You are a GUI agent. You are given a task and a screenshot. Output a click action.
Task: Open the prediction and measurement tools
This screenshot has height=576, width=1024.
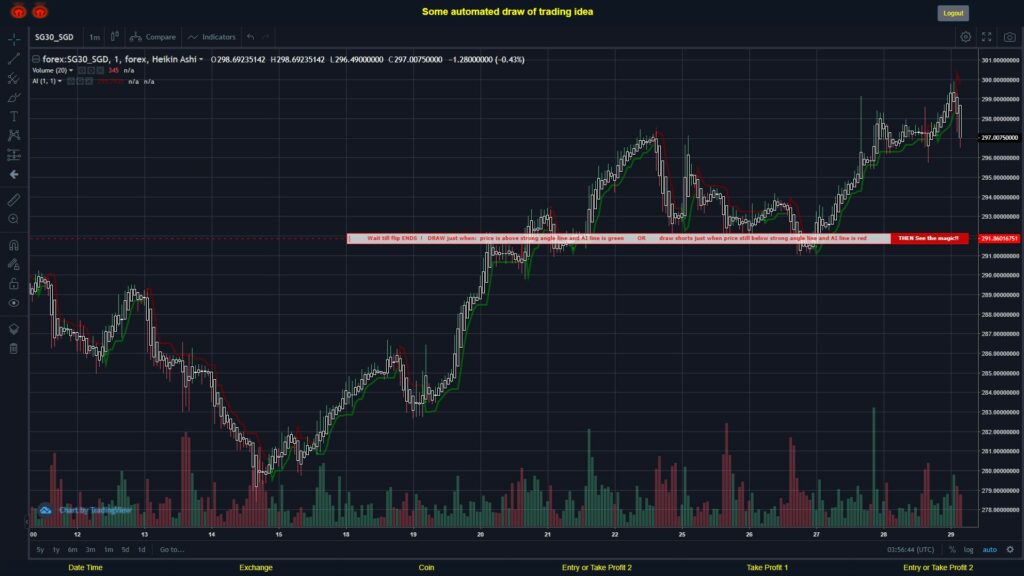14,155
